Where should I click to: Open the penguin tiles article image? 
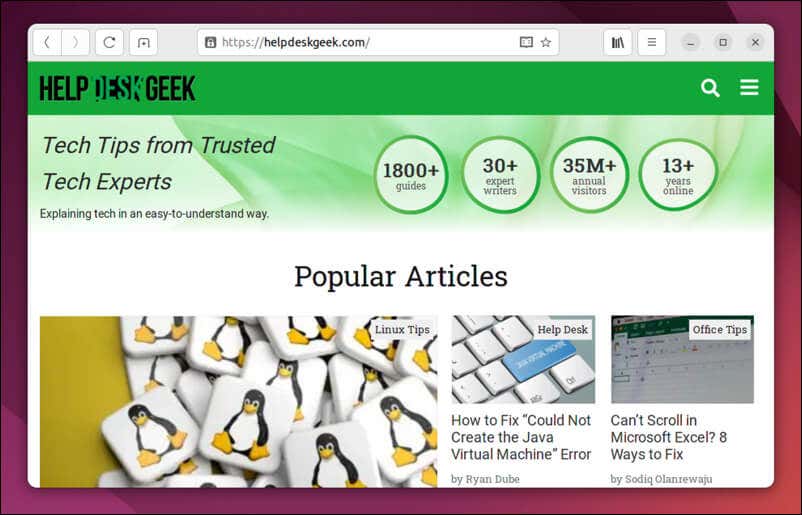pyautogui.click(x=238, y=401)
